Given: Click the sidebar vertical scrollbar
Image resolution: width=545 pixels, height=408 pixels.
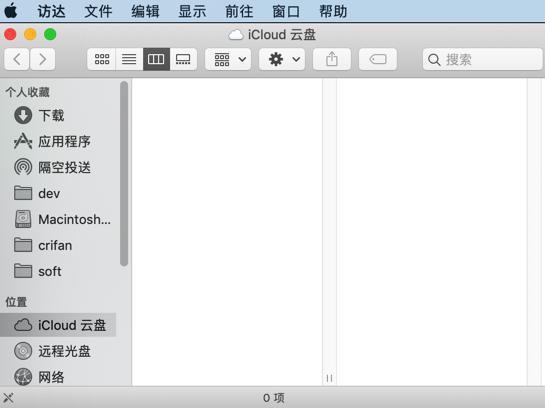Looking at the screenshot, I should (x=124, y=174).
